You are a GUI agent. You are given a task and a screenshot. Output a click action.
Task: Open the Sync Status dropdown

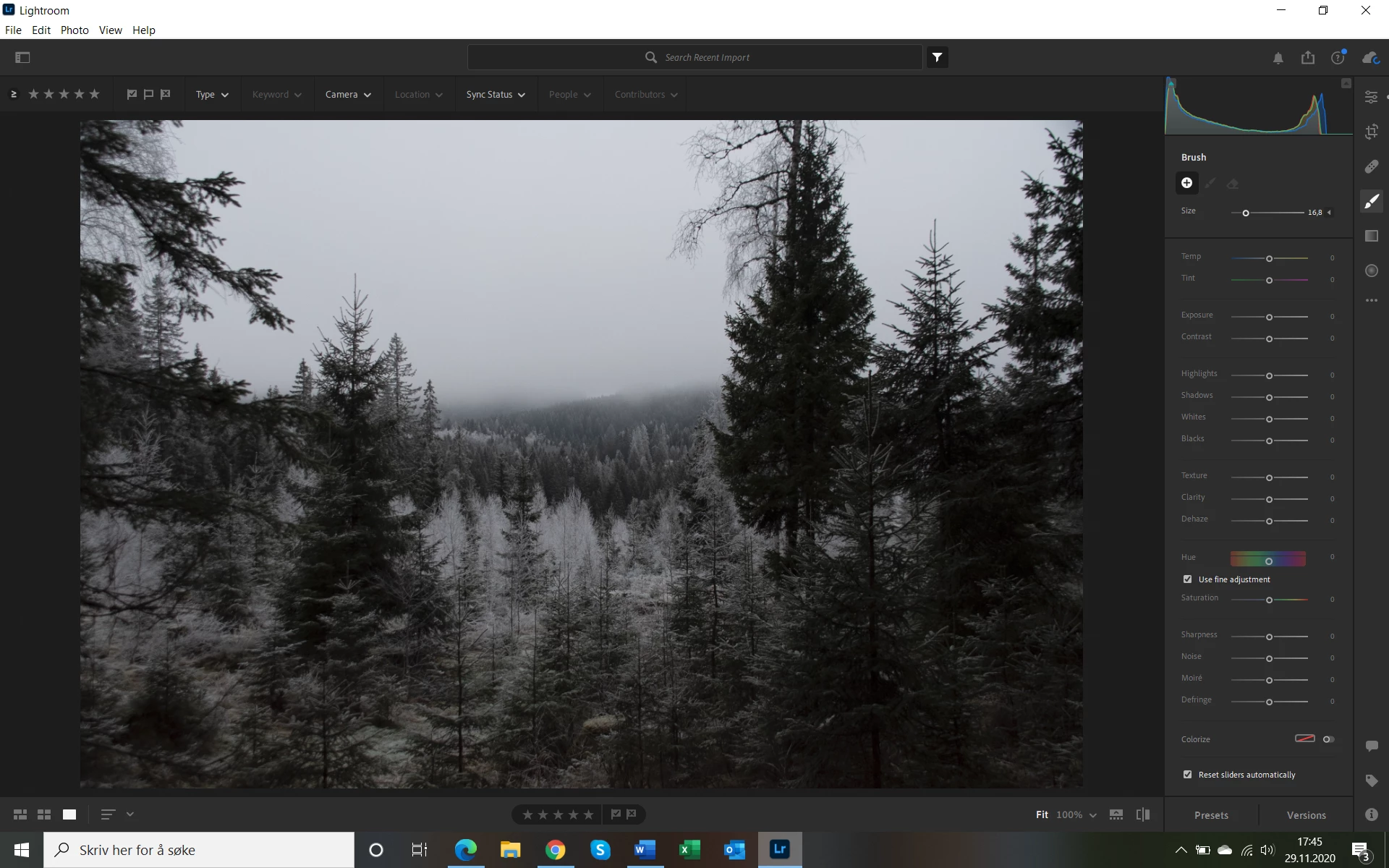tap(496, 95)
